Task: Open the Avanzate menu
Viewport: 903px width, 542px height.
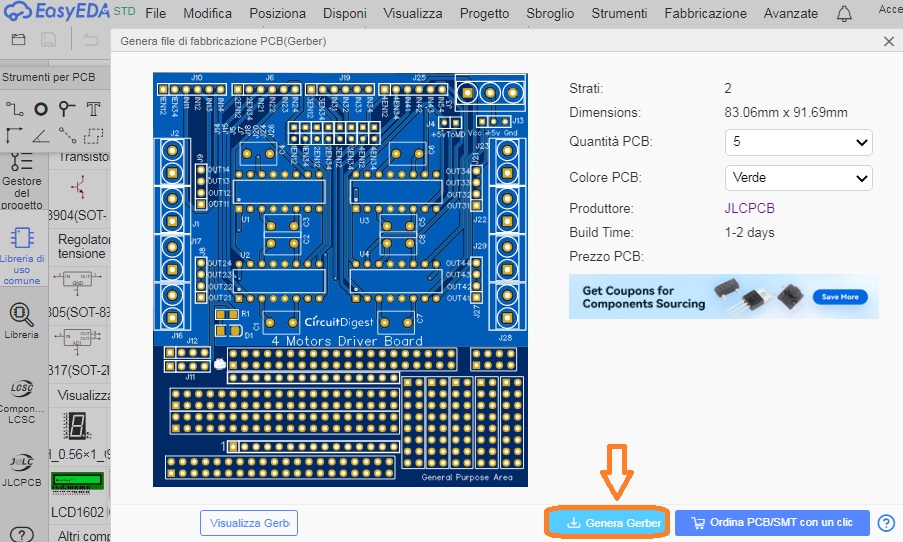Action: click(x=791, y=13)
